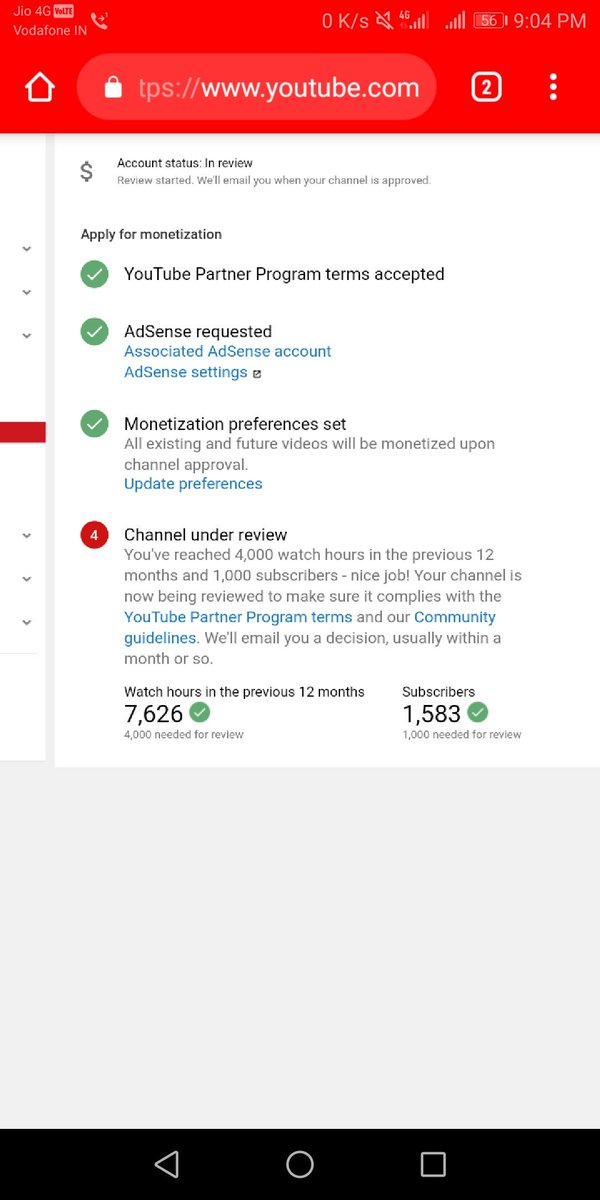This screenshot has height=1200, width=600.
Task: Tap the Android recent apps square button
Action: 433,1164
